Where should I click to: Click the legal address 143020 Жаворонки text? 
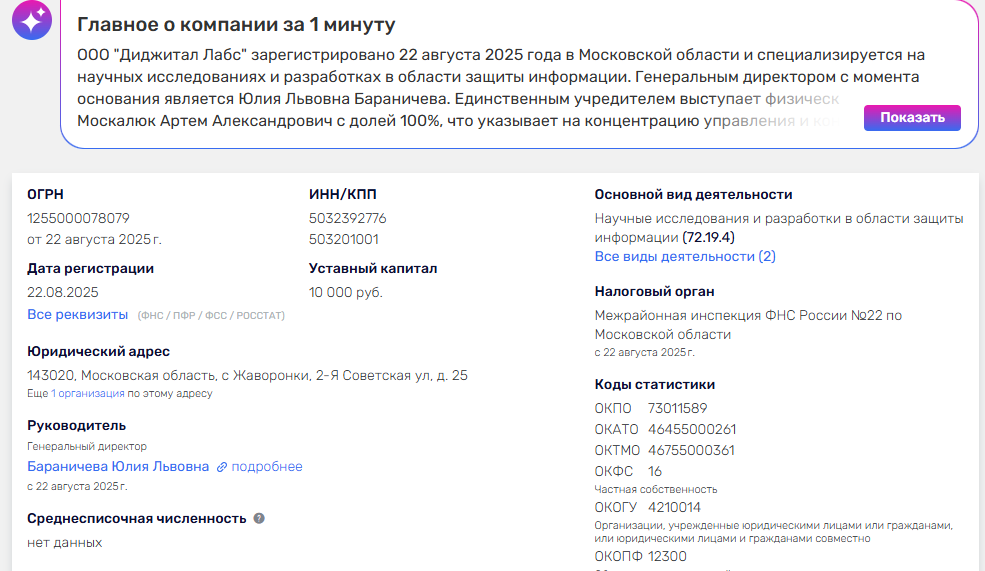tap(248, 375)
